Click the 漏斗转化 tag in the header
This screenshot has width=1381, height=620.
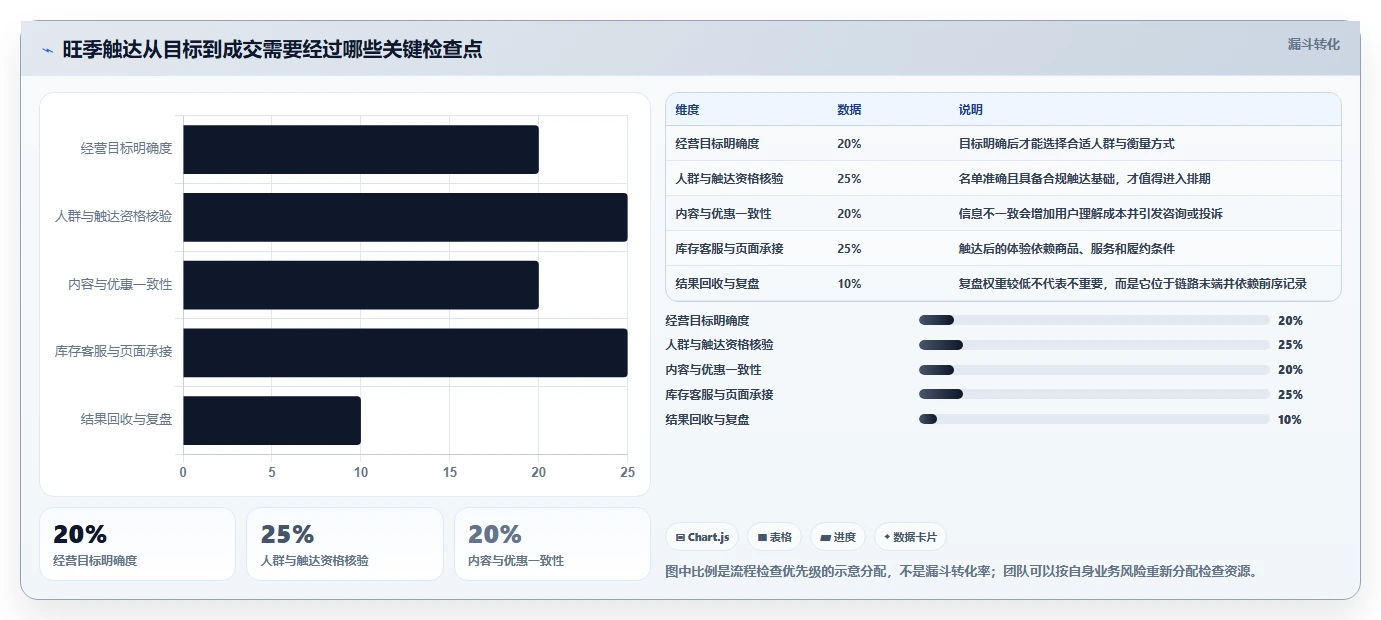(x=1313, y=44)
